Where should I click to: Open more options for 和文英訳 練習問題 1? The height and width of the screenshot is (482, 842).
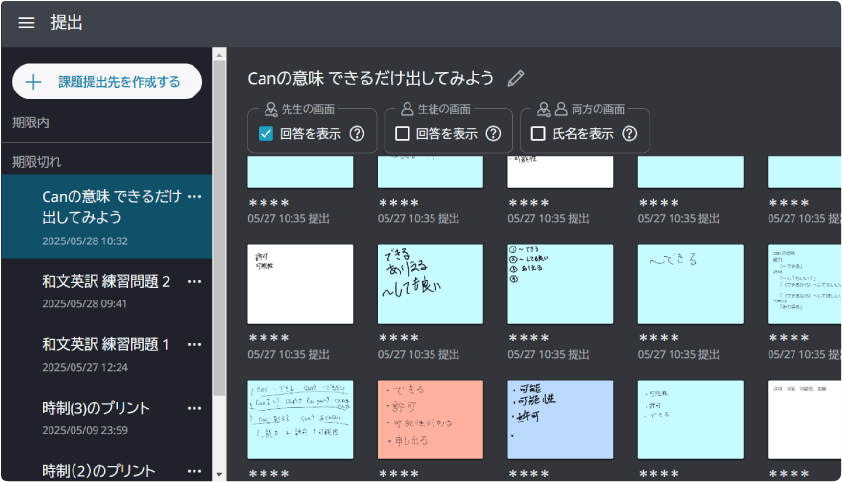coord(195,345)
